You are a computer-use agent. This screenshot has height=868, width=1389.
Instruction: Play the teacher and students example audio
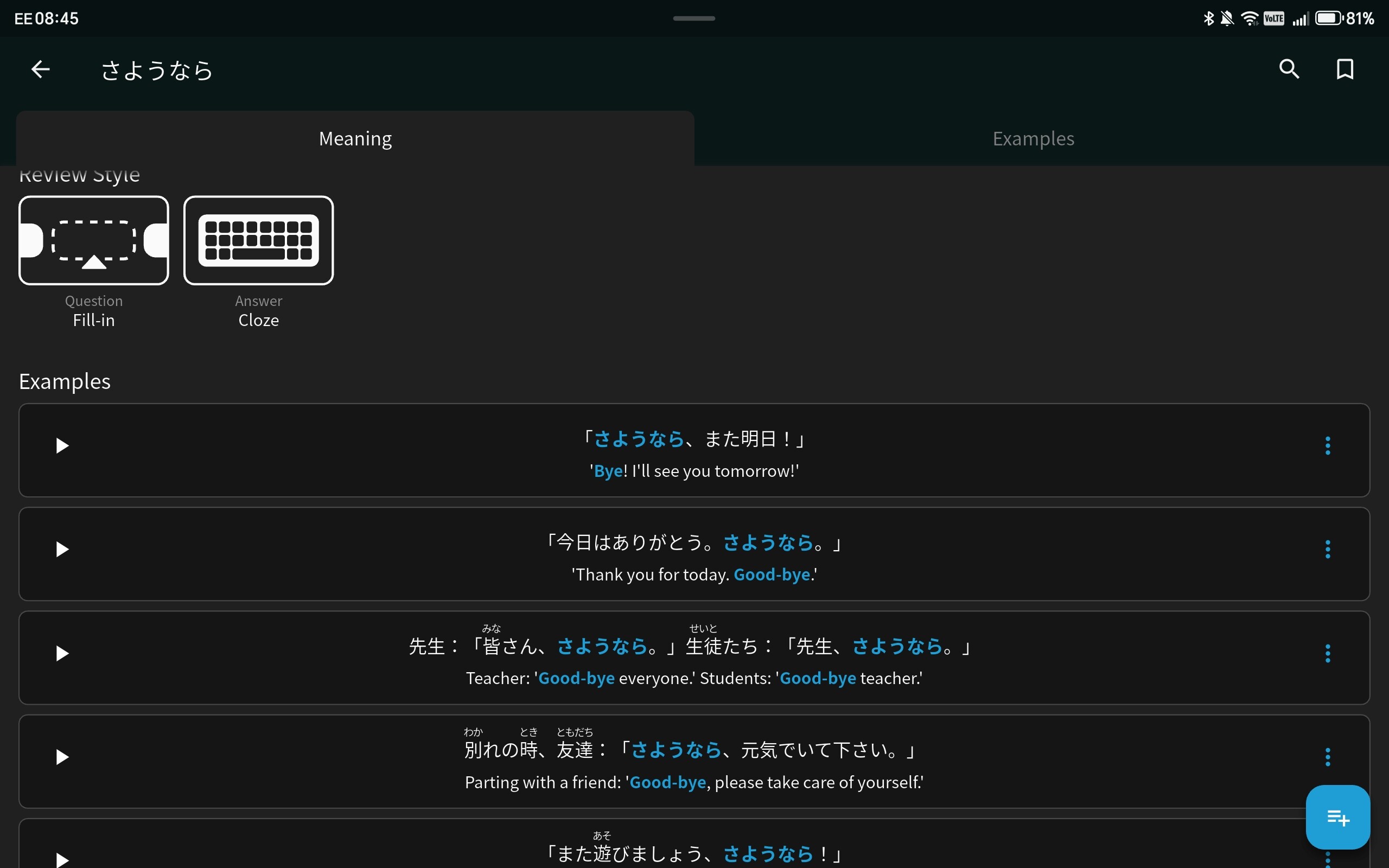[62, 654]
